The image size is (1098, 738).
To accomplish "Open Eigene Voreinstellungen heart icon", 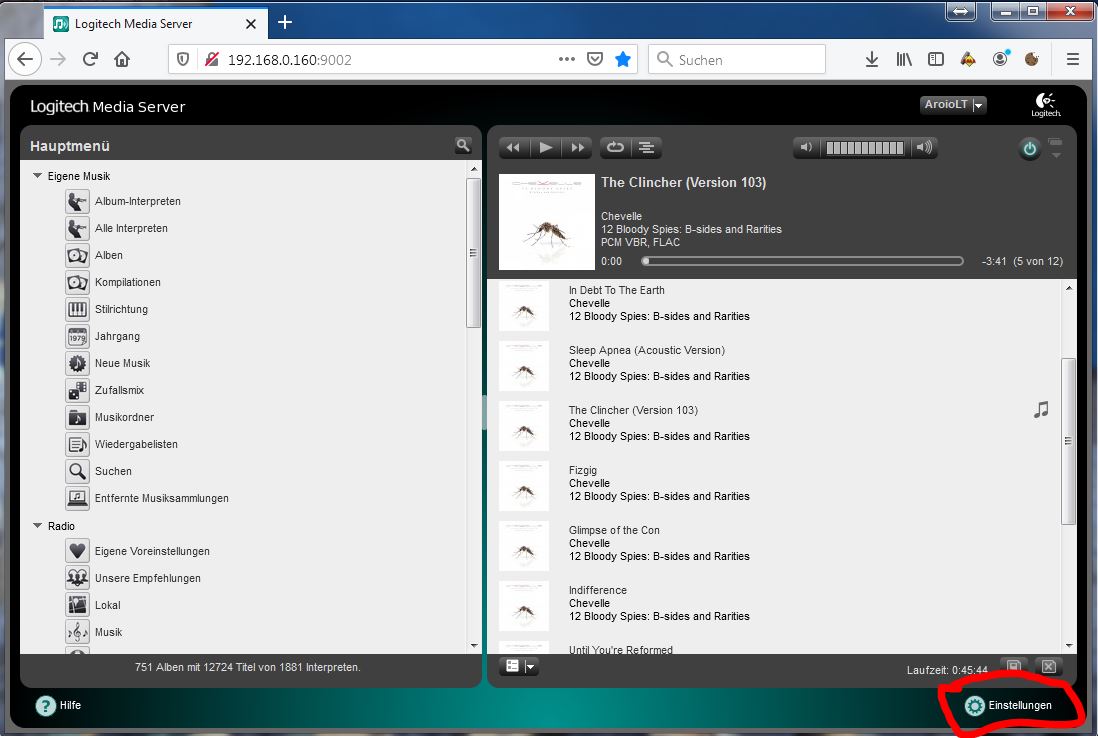I will [x=77, y=551].
